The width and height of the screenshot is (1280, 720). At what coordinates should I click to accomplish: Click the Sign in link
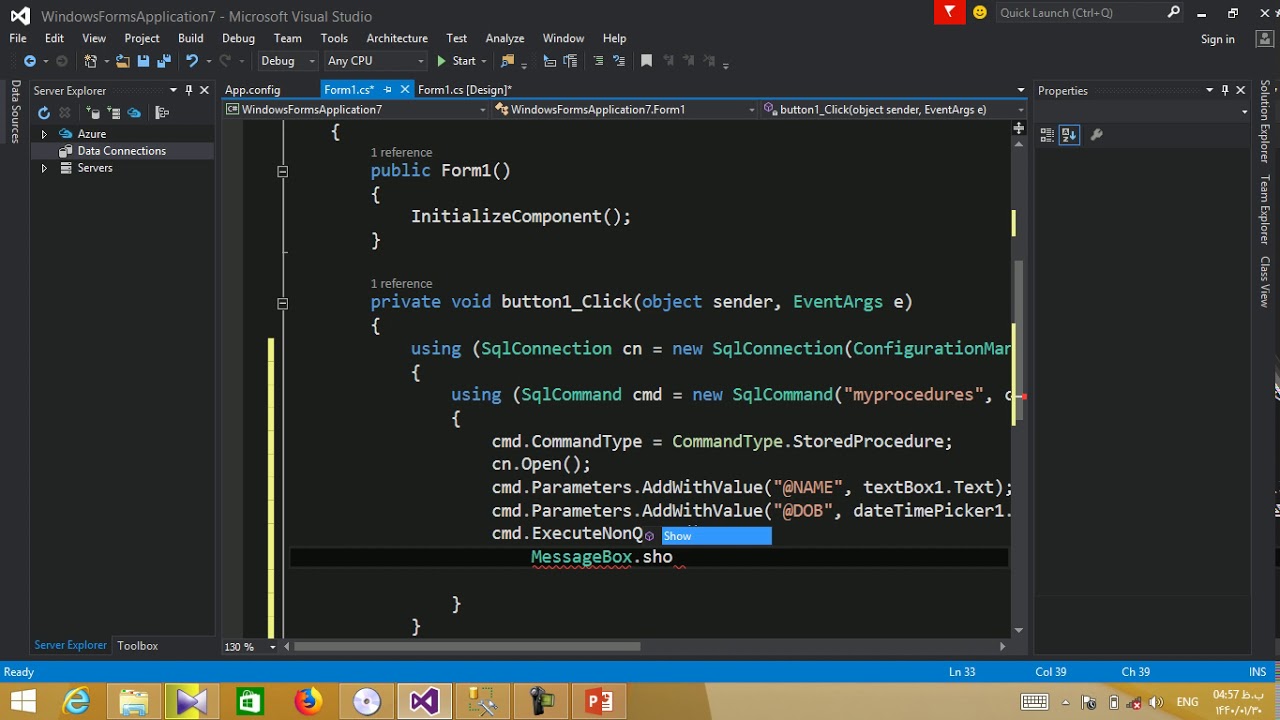click(1217, 39)
